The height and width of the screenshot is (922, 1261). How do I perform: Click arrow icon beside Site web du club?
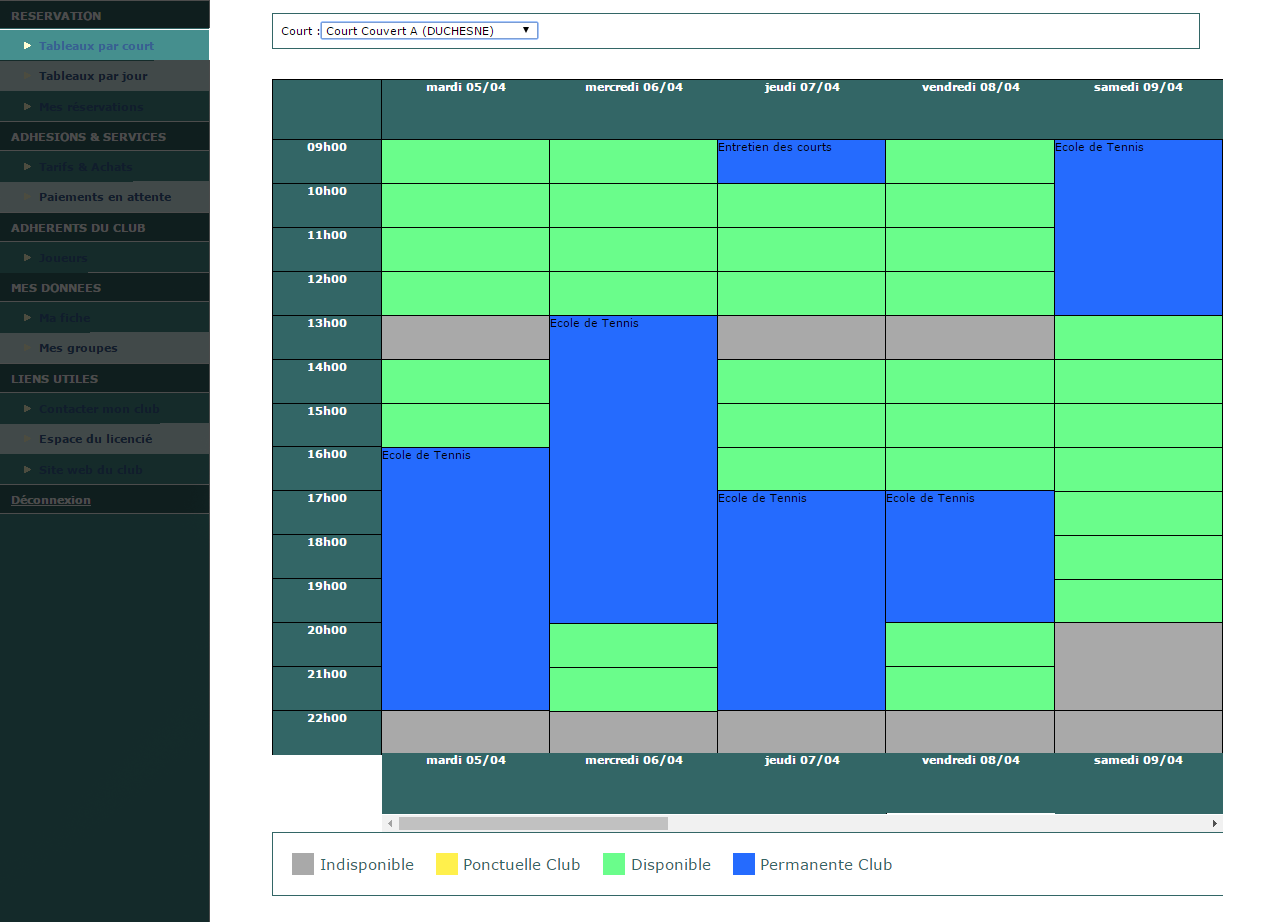[x=28, y=470]
